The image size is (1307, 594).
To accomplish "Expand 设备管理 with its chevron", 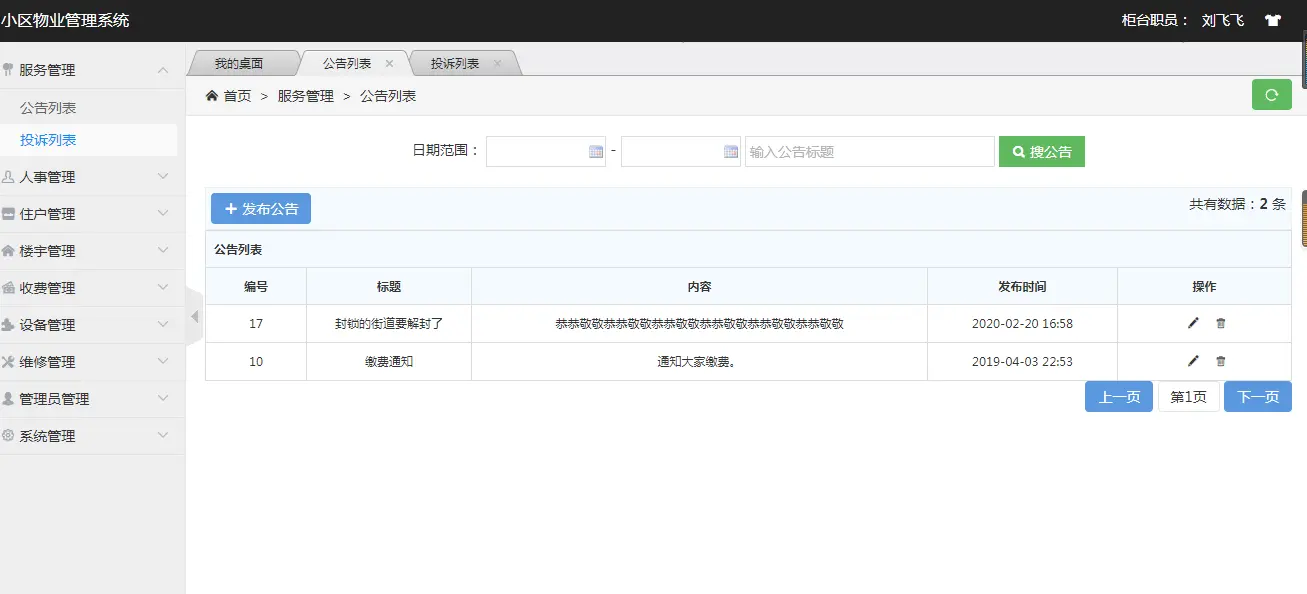I will tap(163, 325).
